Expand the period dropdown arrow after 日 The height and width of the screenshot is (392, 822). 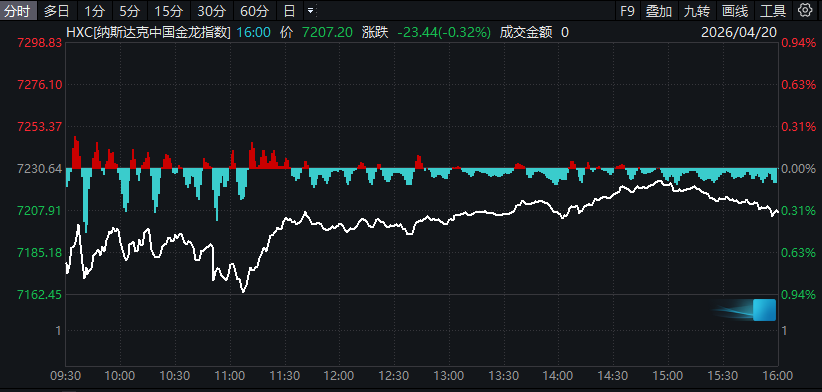point(310,10)
